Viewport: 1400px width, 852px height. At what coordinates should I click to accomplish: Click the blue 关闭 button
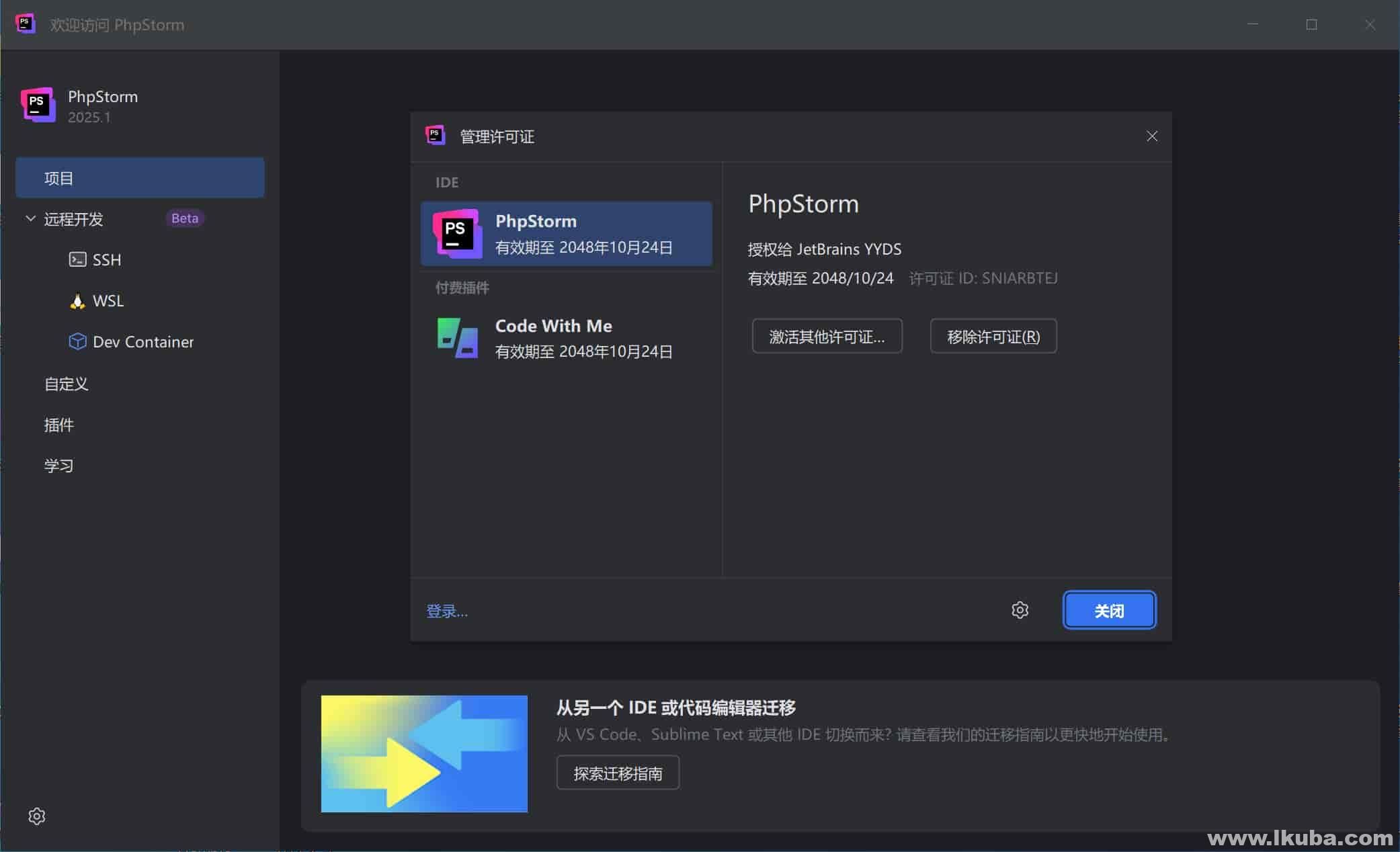1109,610
